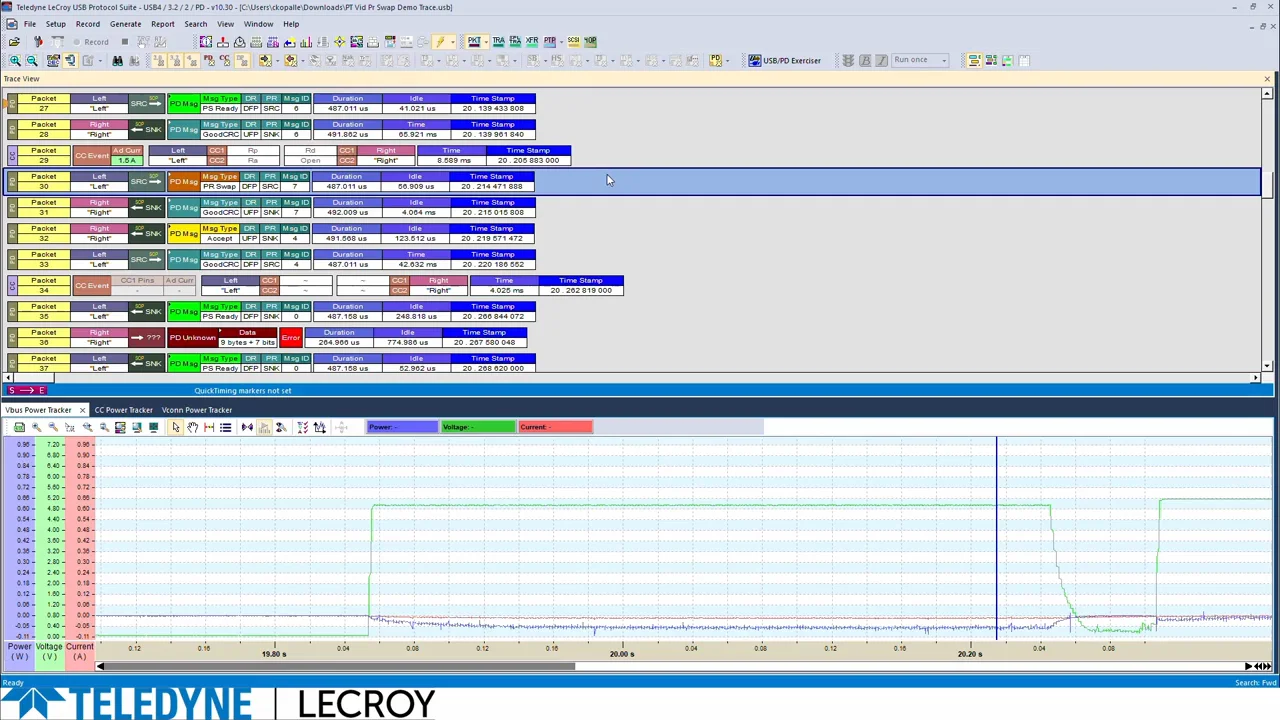This screenshot has height=720, width=1280.
Task: Open dropdown next to lightning bolt icon
Action: 452,42
